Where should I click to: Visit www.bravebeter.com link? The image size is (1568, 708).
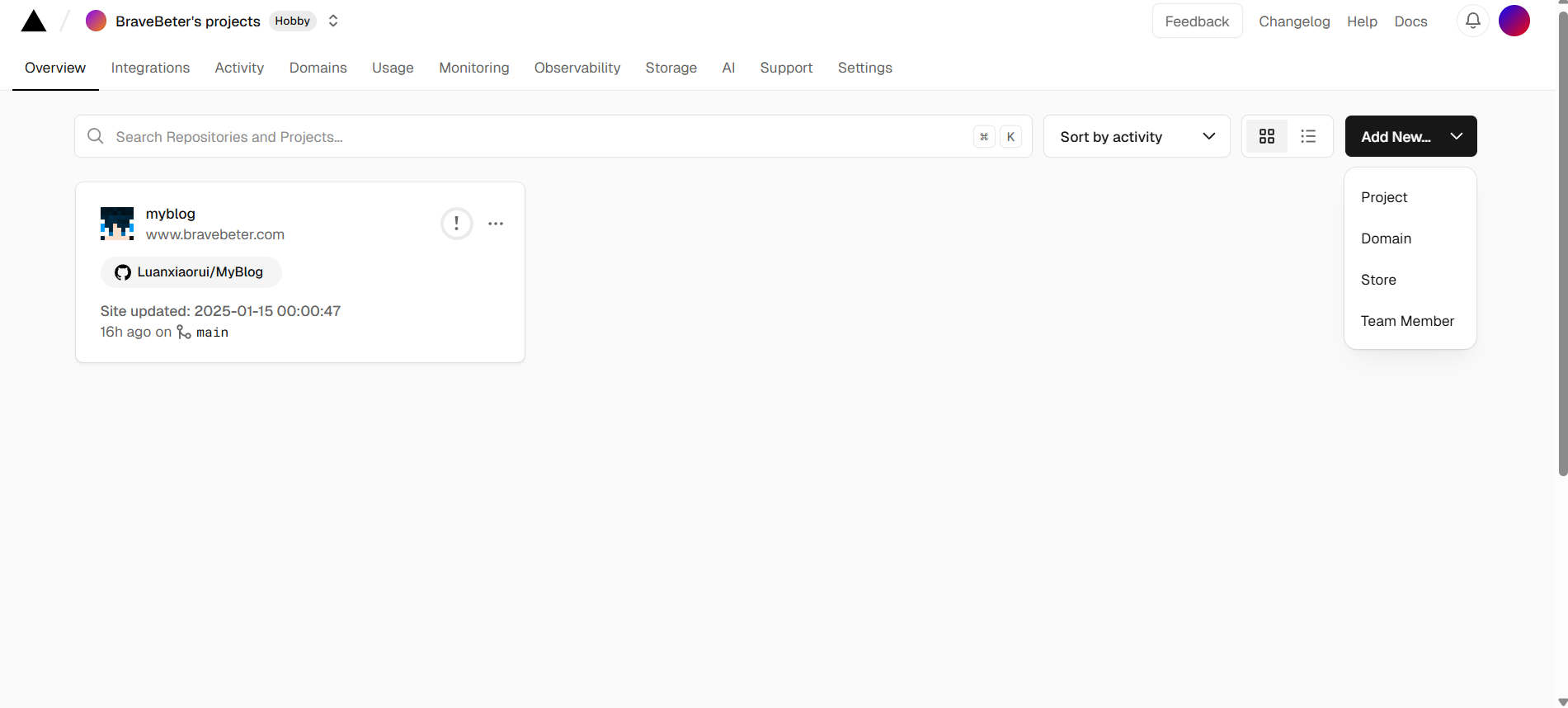(215, 234)
